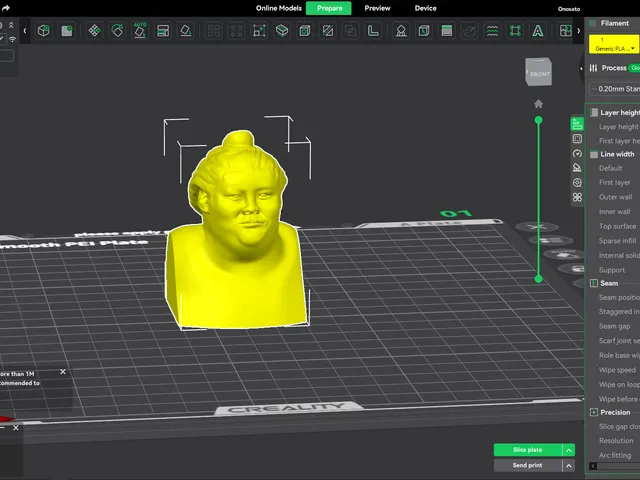The image size is (640, 480).
Task: Click the double up chevron at top left
Action: coord(11,25)
